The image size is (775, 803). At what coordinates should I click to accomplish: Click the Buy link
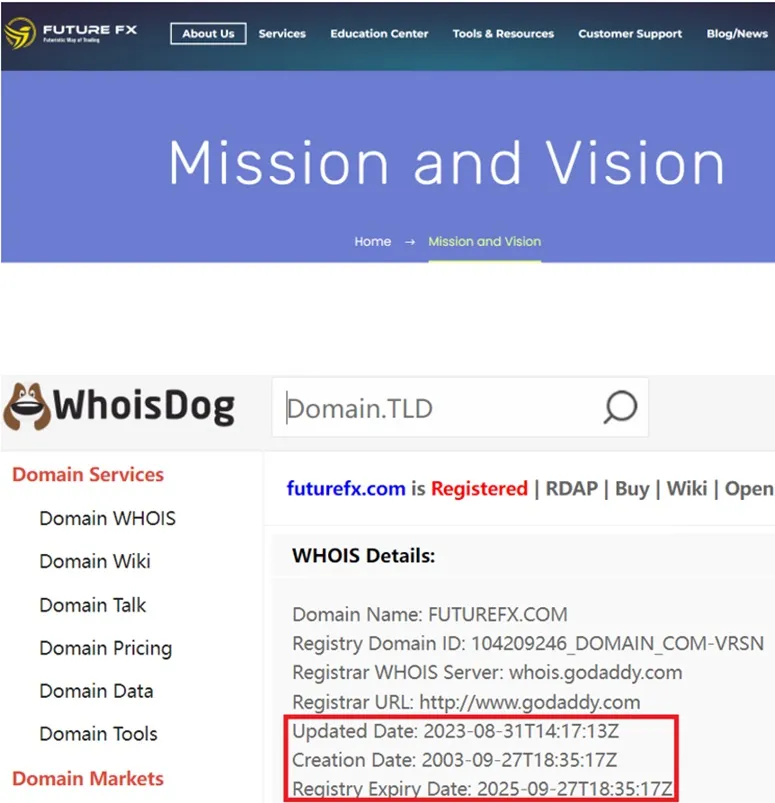632,489
